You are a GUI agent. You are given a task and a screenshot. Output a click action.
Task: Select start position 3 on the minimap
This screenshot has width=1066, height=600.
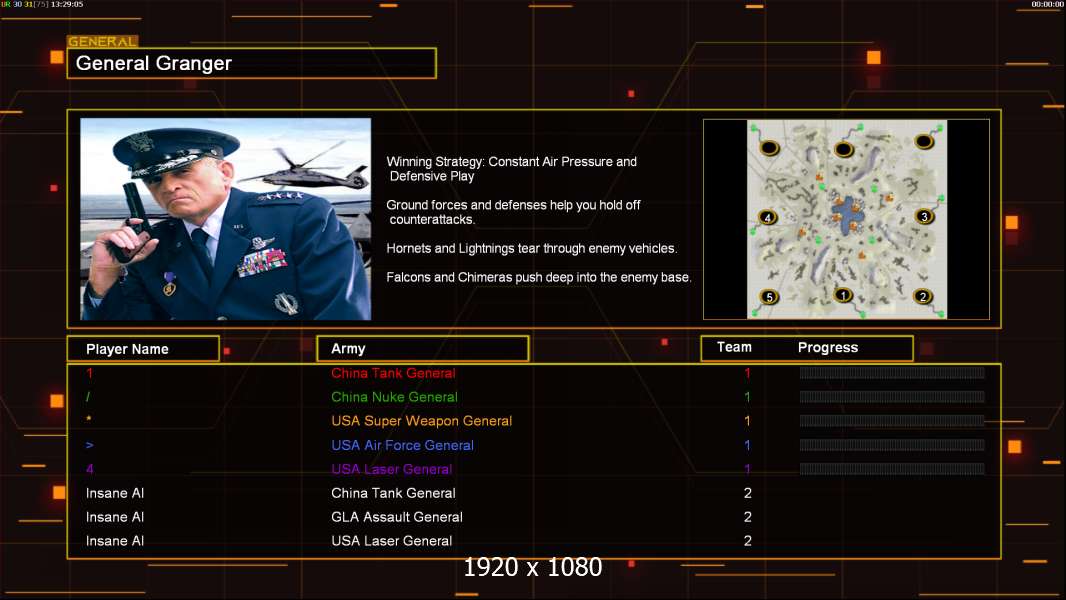pyautogui.click(x=923, y=216)
